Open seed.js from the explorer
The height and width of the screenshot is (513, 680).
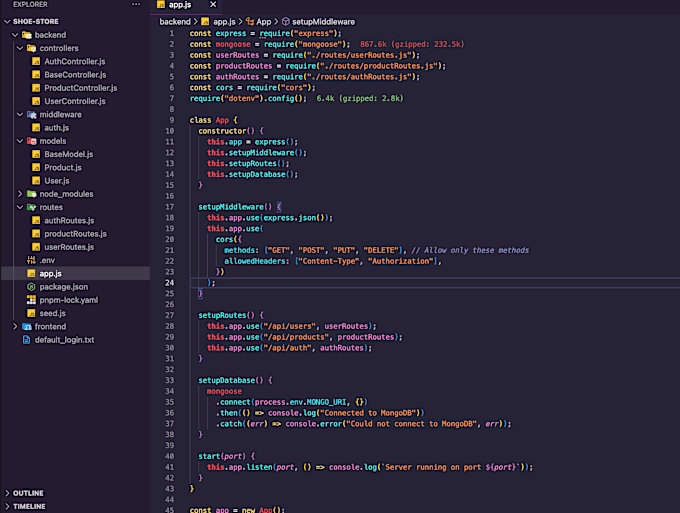pos(52,313)
